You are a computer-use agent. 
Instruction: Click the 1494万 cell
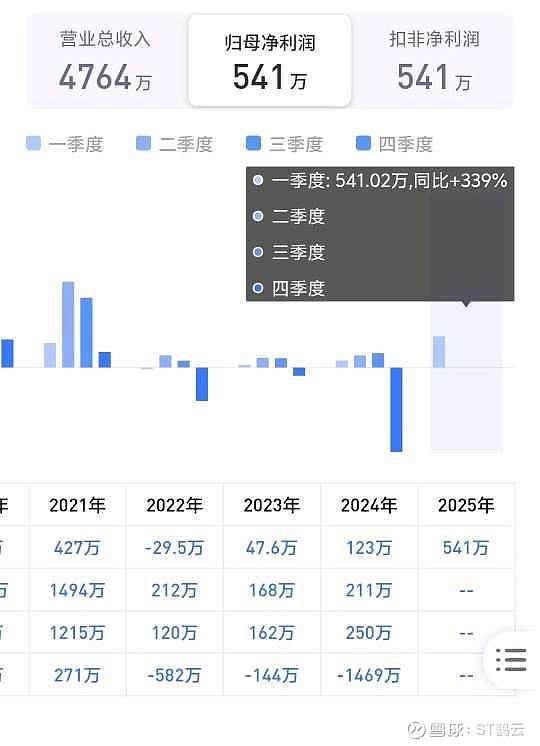point(77,590)
